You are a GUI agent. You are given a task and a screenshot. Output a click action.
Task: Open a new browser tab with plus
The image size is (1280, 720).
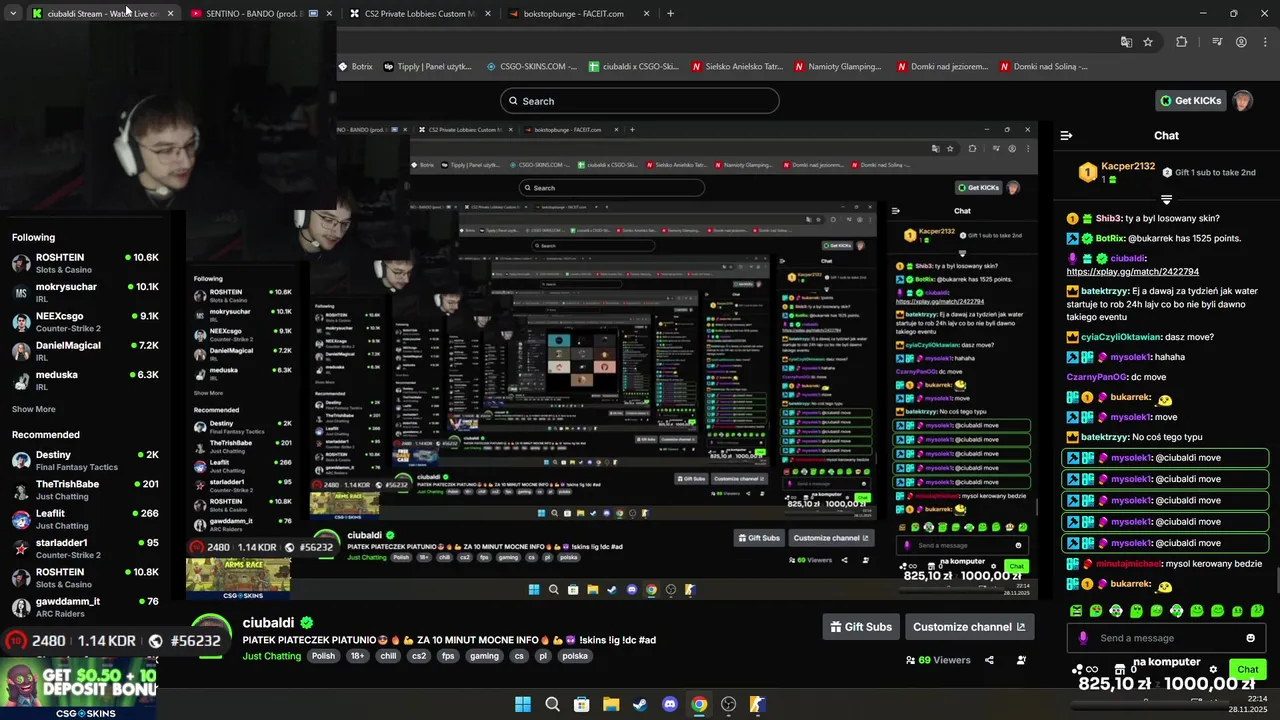tap(670, 13)
